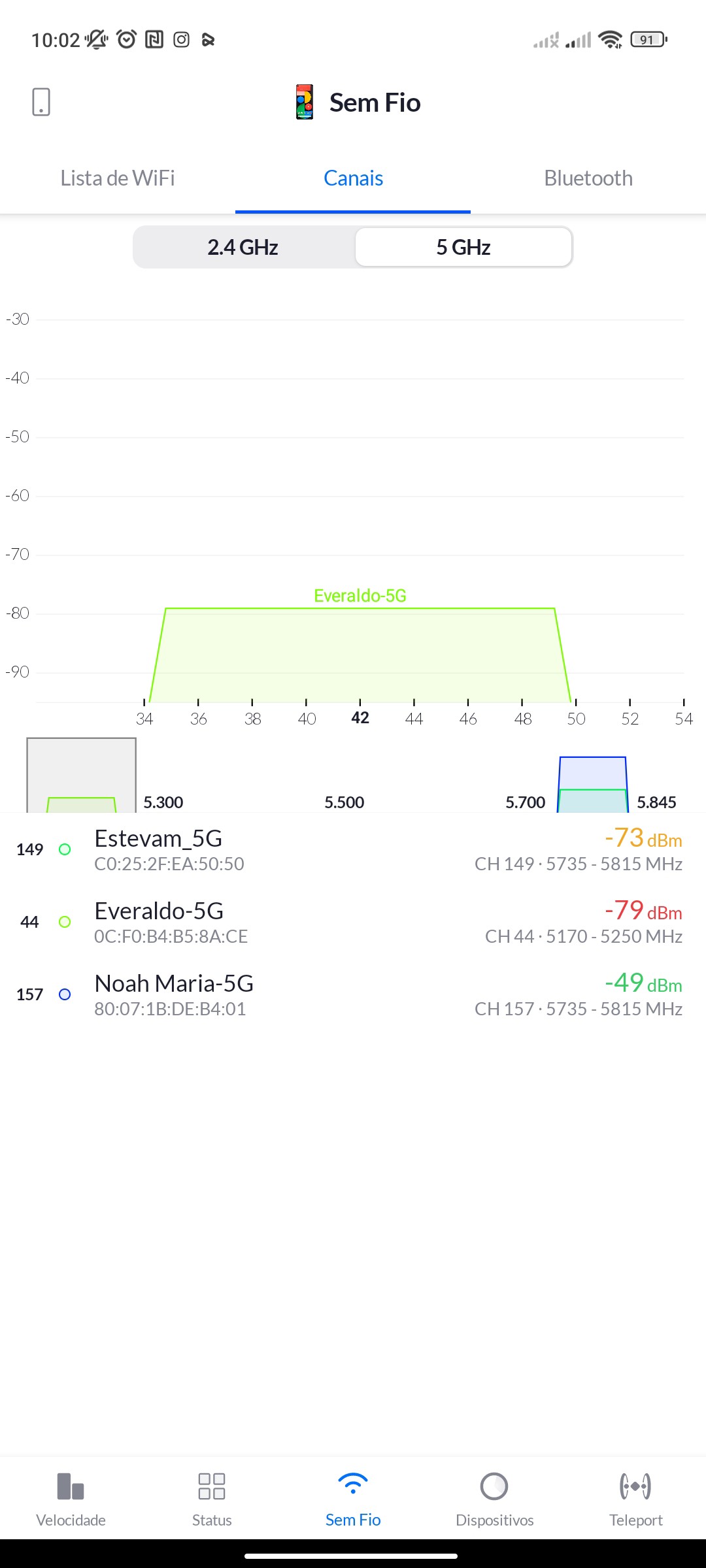Tap the Everaldo-5G label on the chart

click(x=360, y=596)
